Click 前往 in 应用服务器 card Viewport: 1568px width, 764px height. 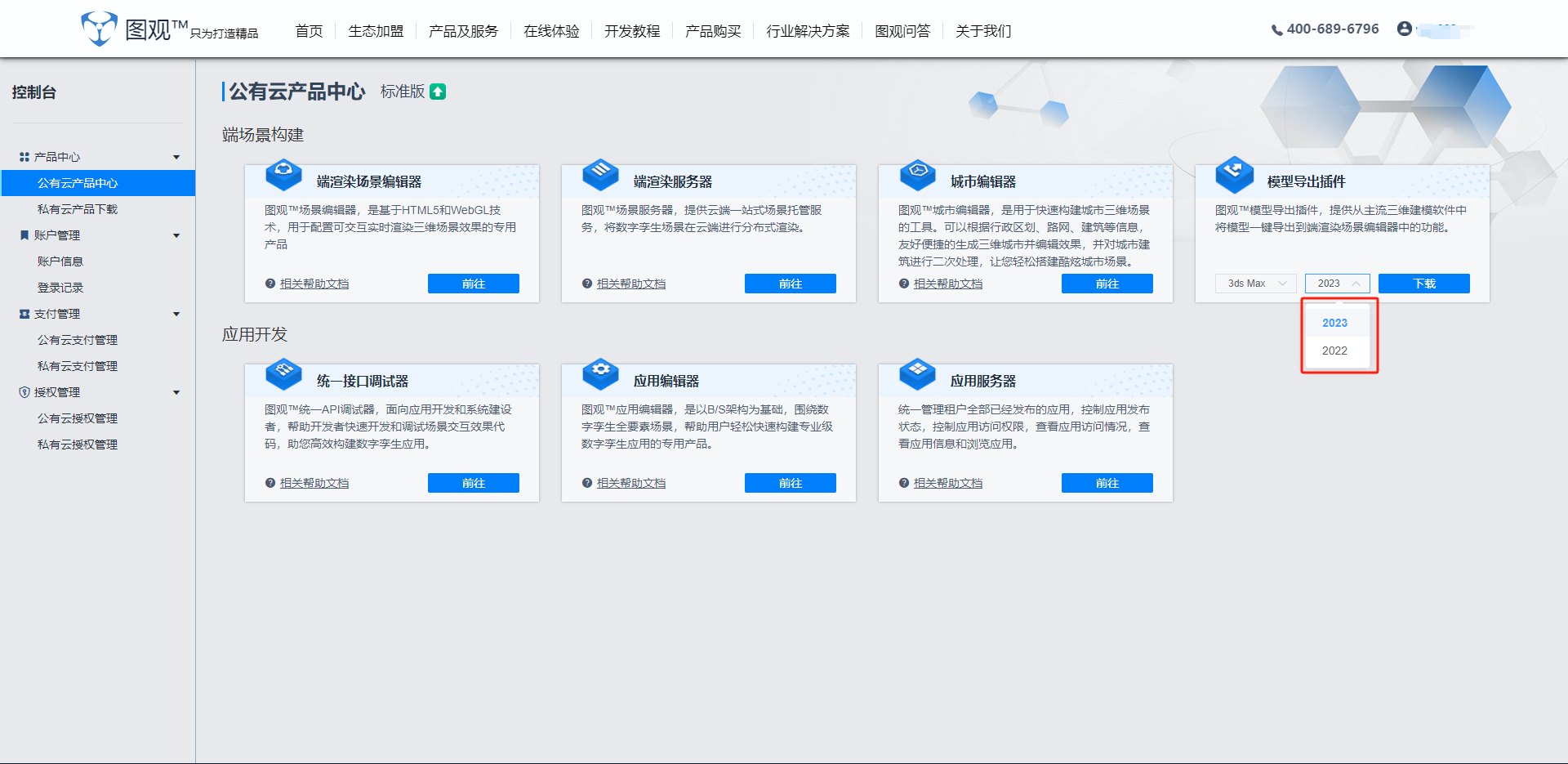(1107, 483)
